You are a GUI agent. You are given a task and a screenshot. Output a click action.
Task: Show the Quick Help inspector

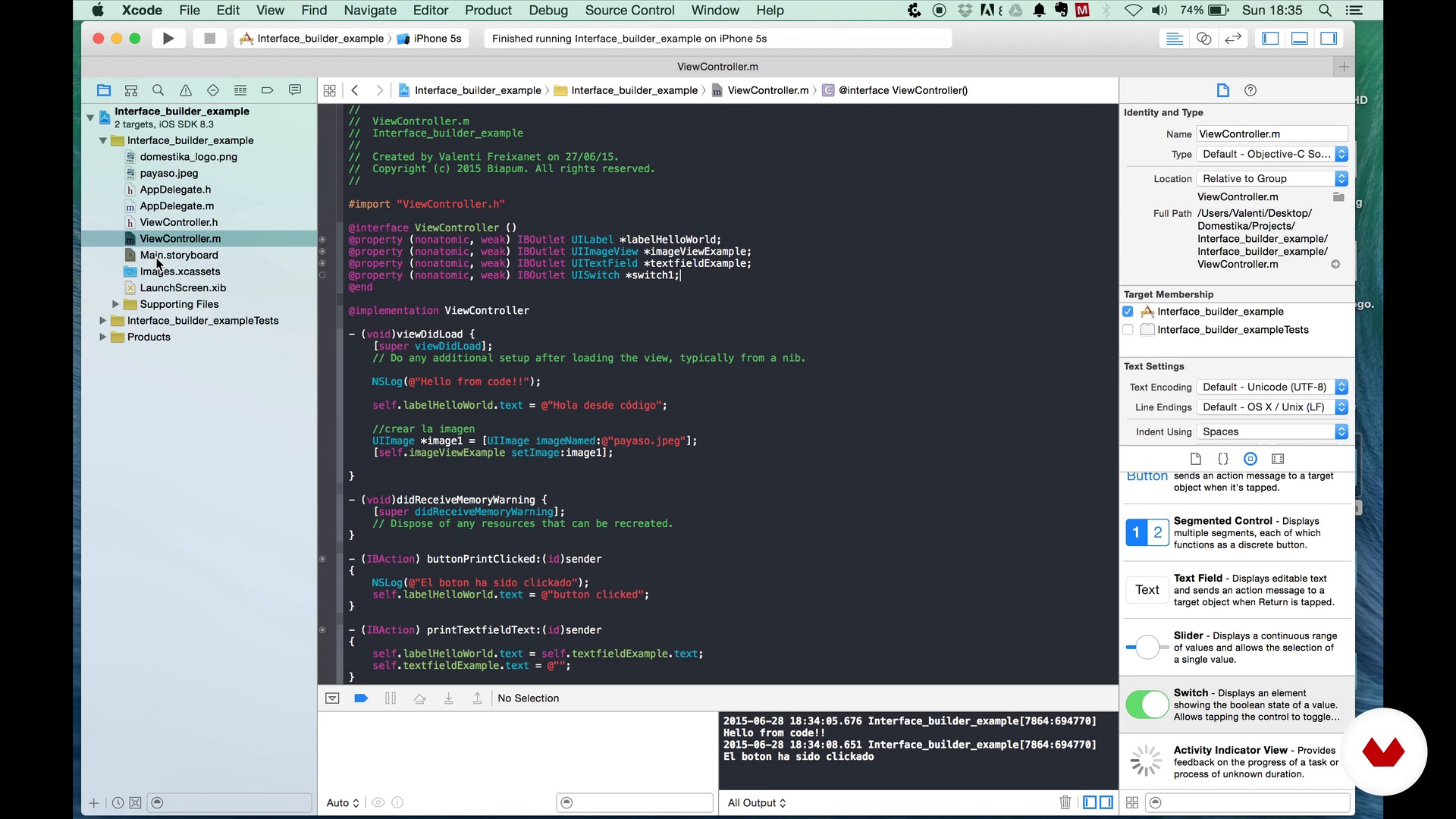[1250, 90]
